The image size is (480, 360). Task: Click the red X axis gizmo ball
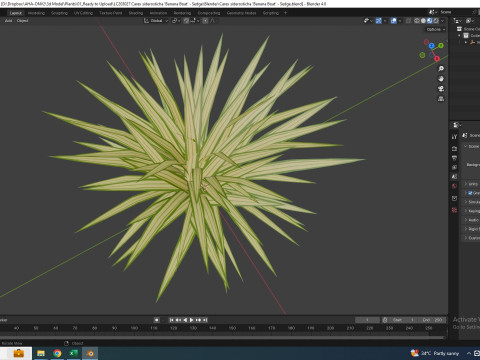tap(437, 59)
